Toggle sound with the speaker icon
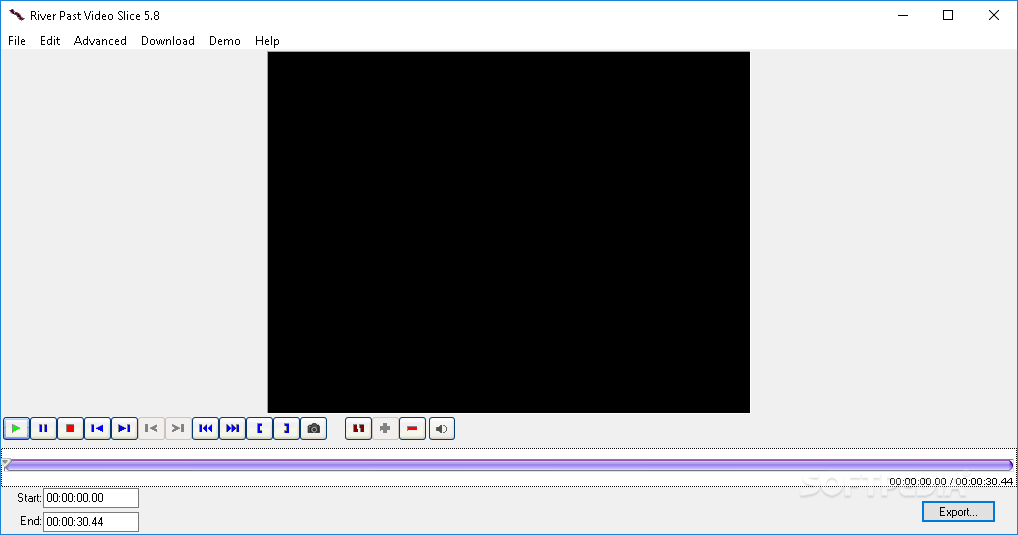 tap(441, 429)
